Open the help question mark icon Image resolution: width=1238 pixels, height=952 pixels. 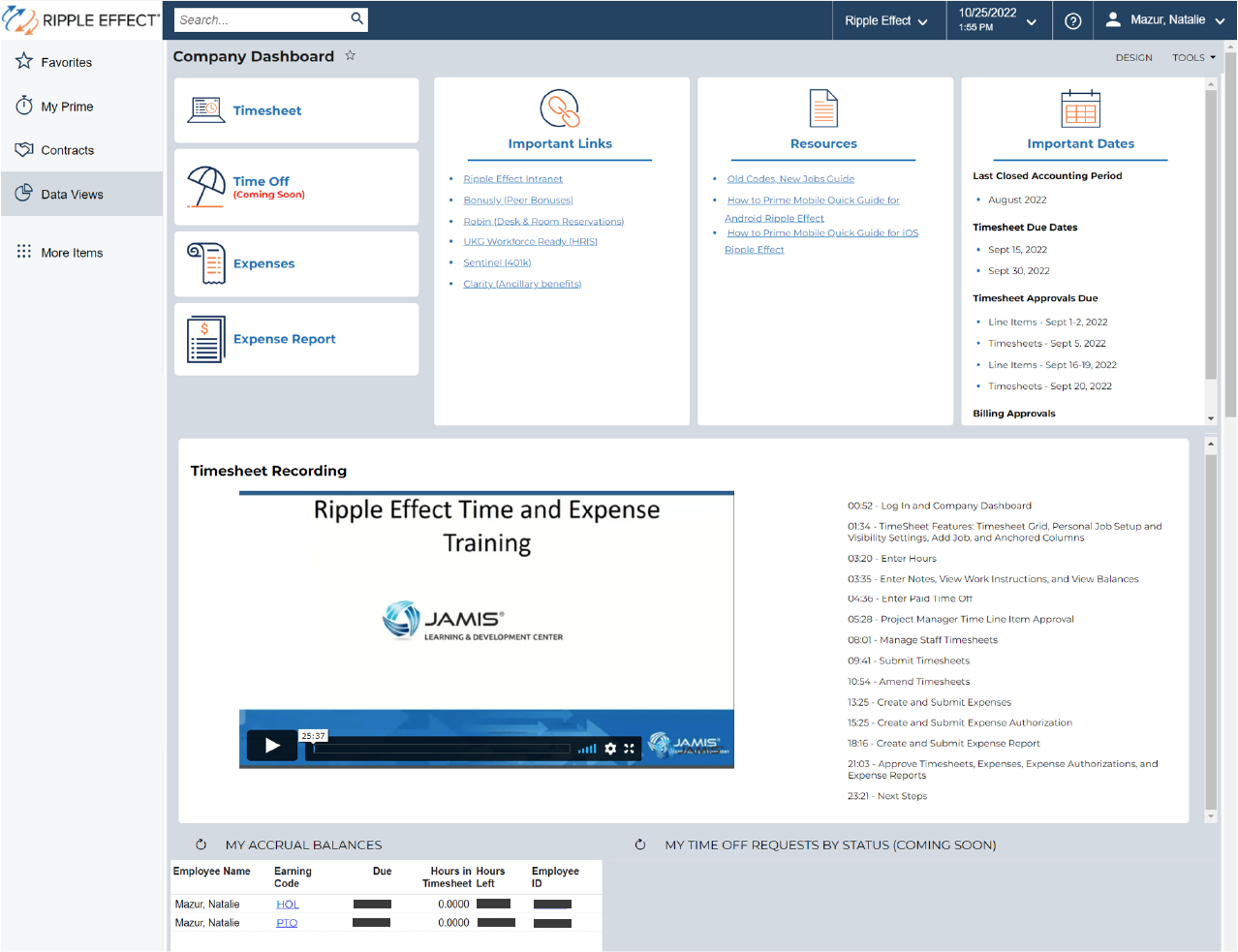point(1072,20)
